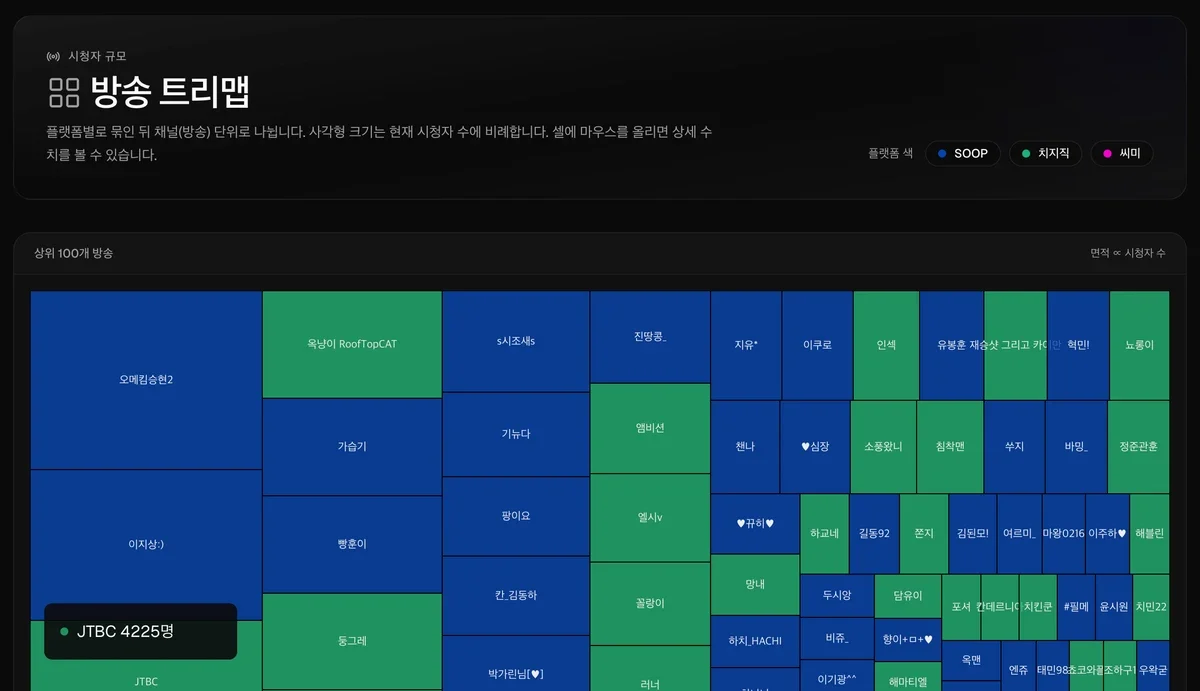The width and height of the screenshot is (1200, 691).
Task: Select the 옥냥이 RoofTopCAT green cell
Action: [352, 344]
